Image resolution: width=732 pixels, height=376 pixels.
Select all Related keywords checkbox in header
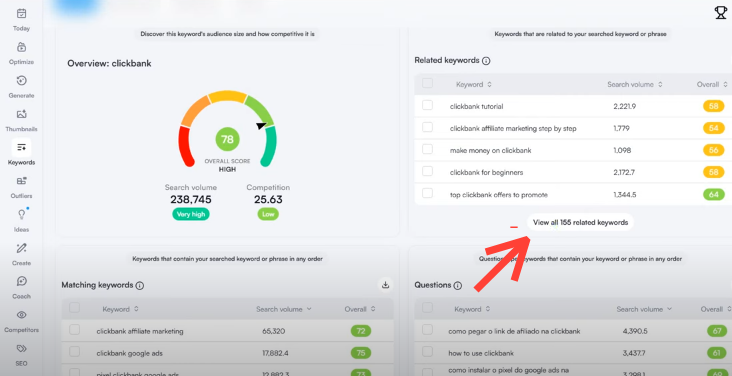(x=427, y=84)
